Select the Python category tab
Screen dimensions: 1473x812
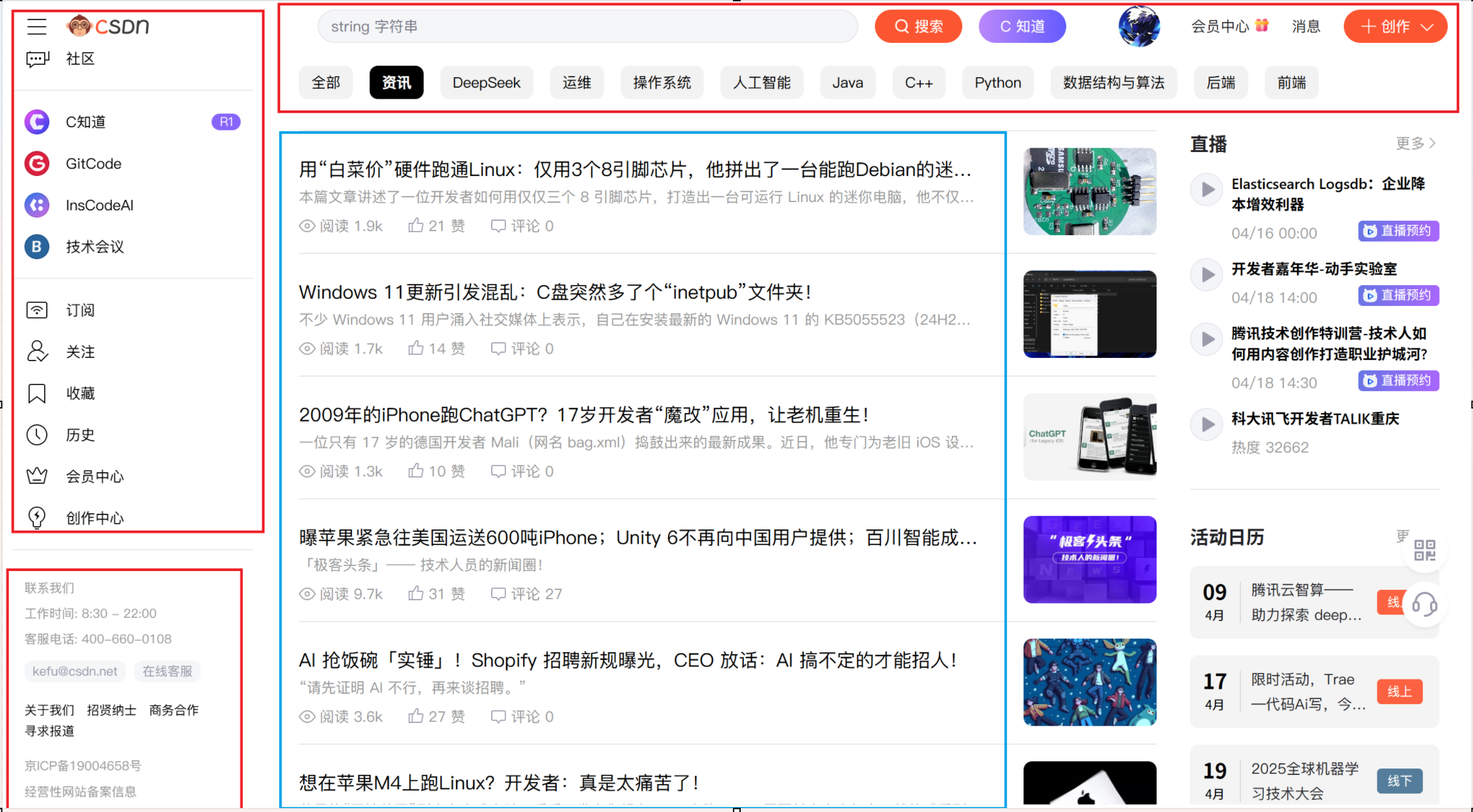tap(997, 82)
